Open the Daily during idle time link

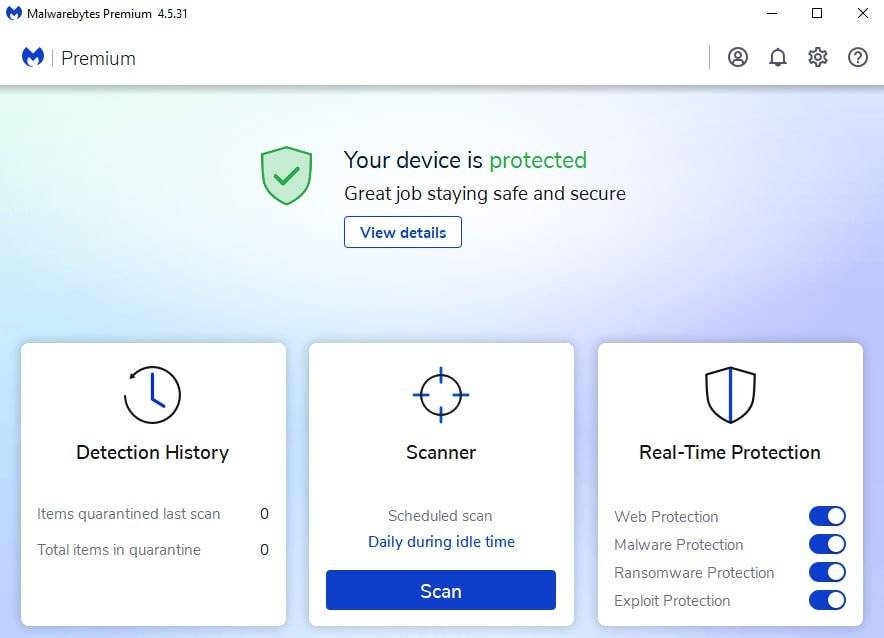(x=441, y=542)
